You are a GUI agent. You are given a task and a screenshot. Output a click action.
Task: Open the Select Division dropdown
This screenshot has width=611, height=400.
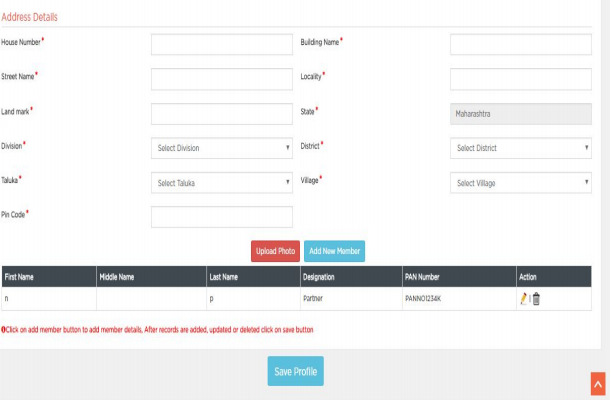pyautogui.click(x=221, y=148)
